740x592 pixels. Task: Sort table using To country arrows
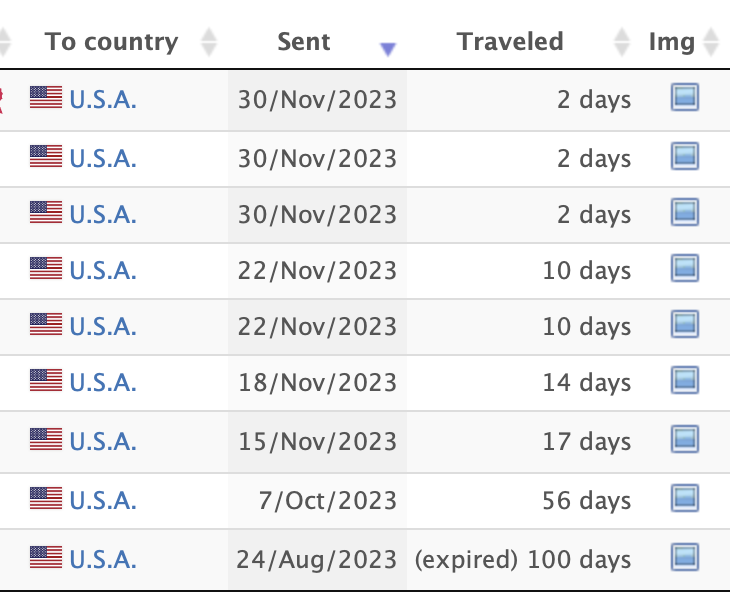pos(209,42)
